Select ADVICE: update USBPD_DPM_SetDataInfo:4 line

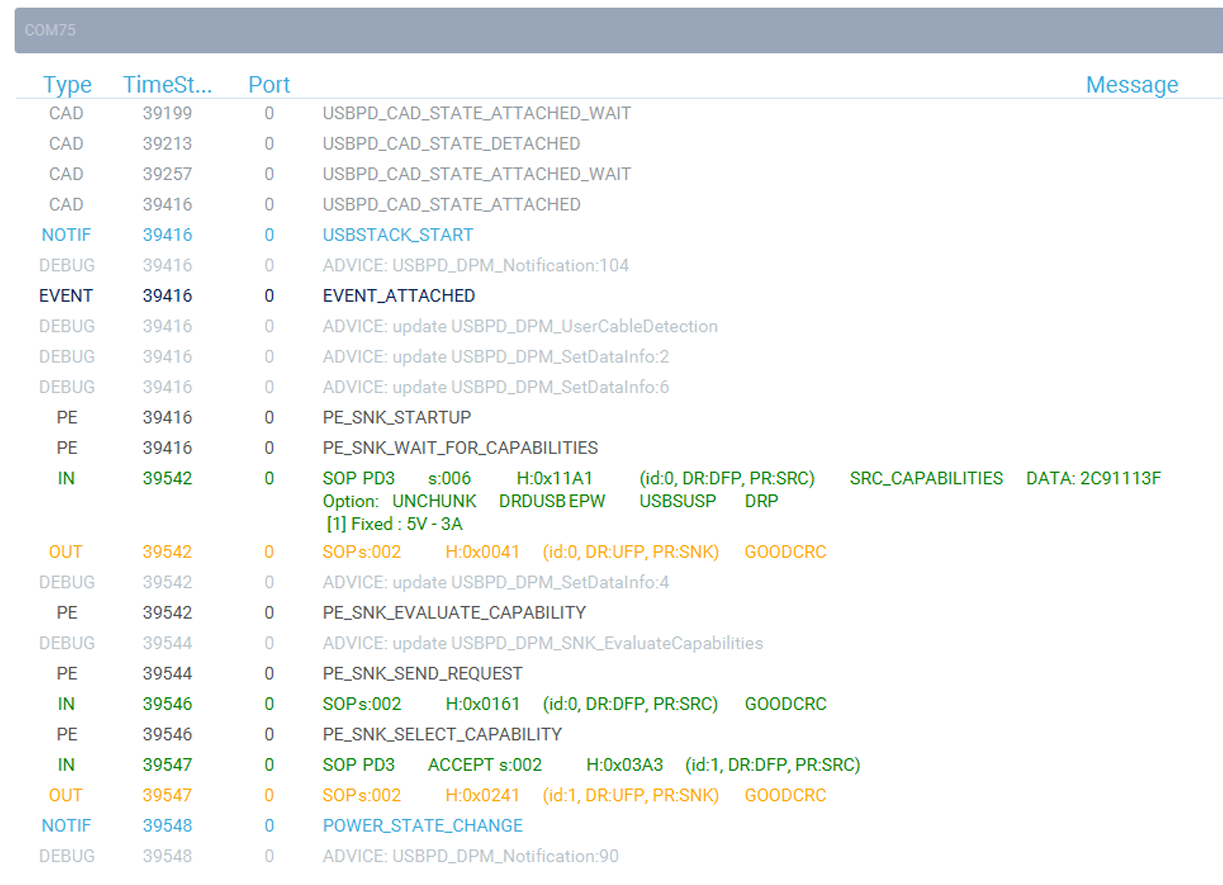pyautogui.click(x=496, y=582)
